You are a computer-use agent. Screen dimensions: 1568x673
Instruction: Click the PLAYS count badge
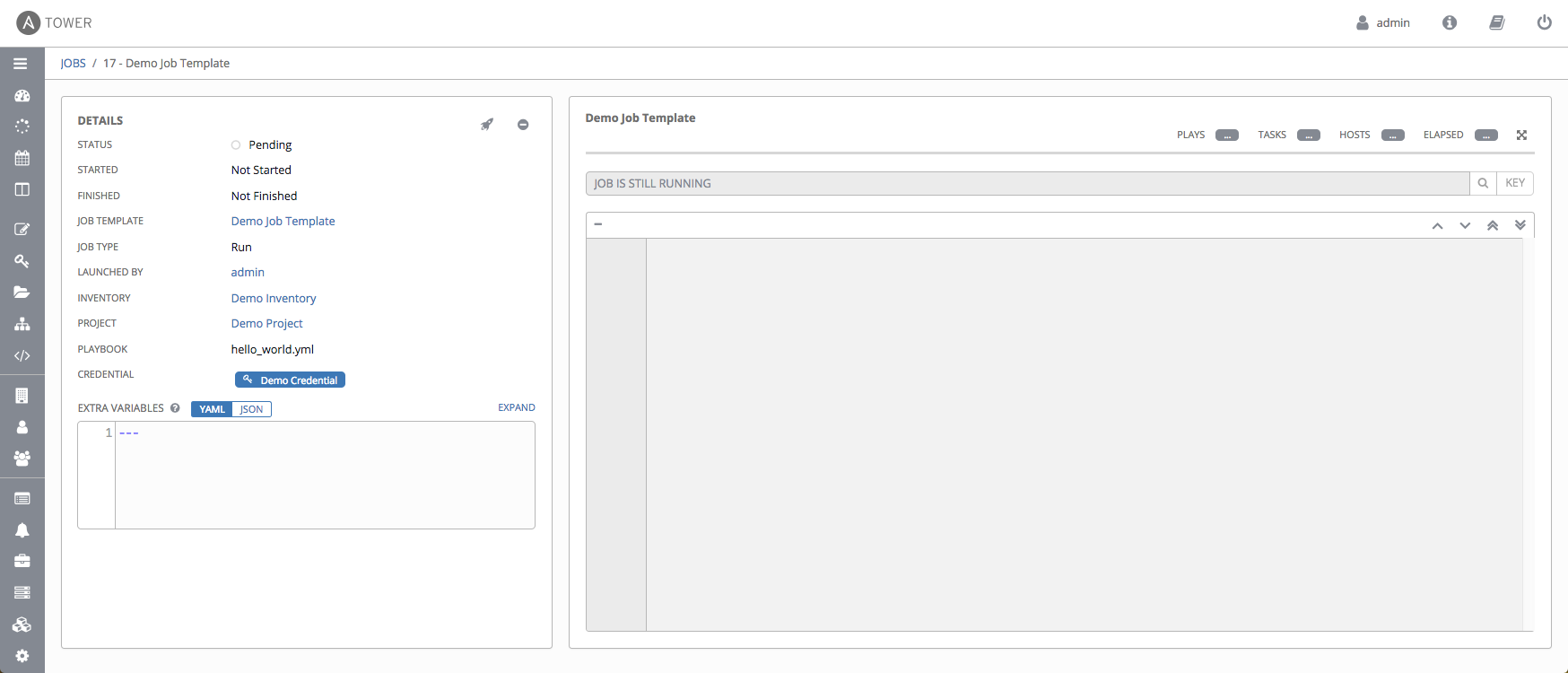click(1227, 135)
